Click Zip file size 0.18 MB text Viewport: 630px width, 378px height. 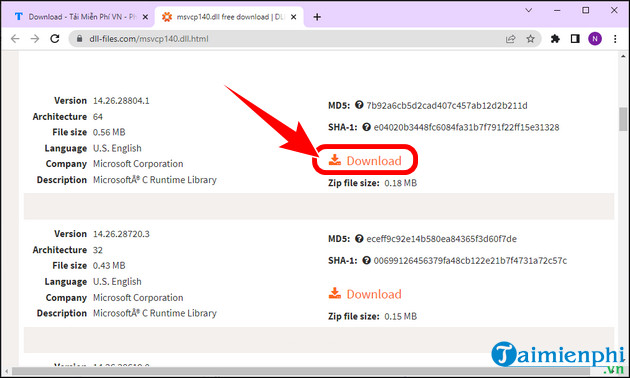tap(372, 183)
